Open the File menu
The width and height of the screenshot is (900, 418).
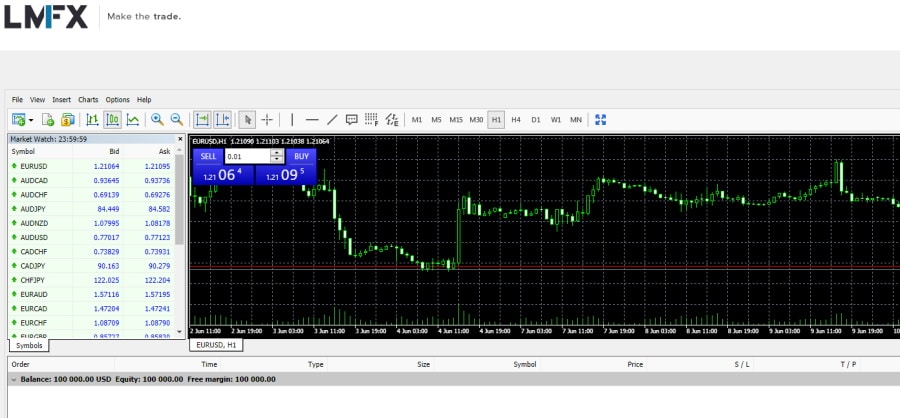[x=17, y=99]
